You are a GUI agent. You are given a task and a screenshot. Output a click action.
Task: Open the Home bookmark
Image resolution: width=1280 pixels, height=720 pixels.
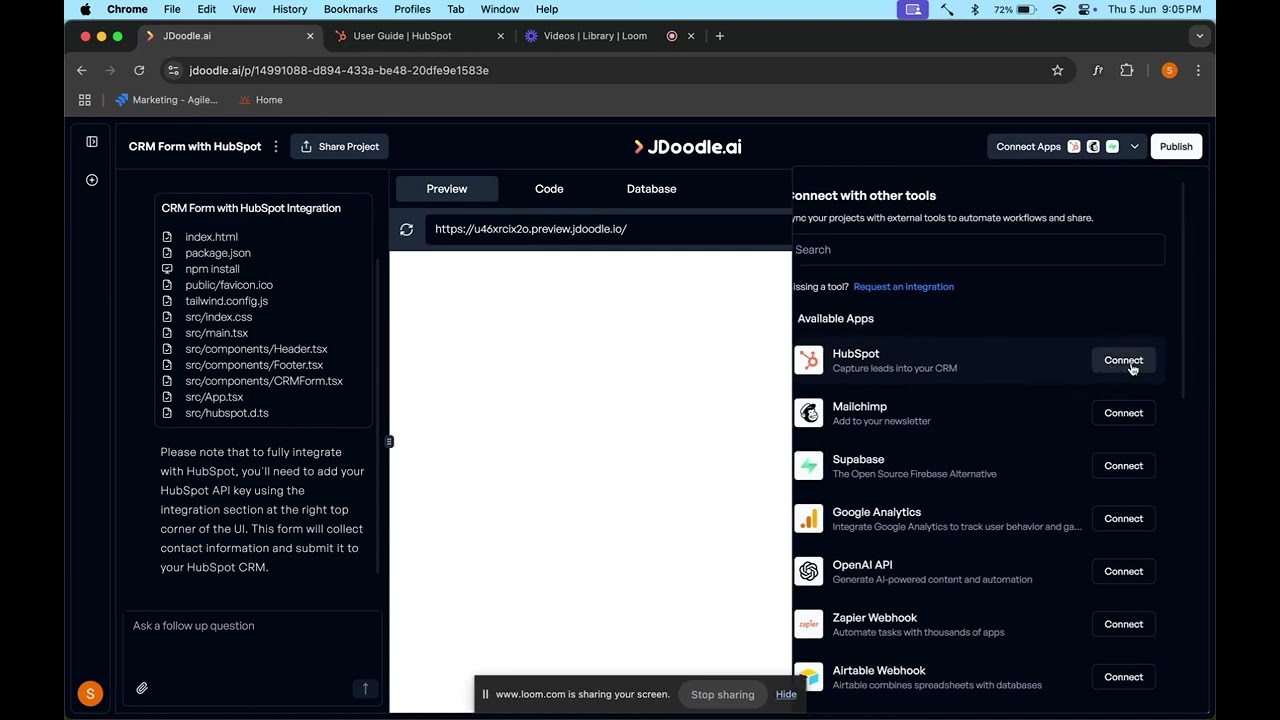pos(260,100)
